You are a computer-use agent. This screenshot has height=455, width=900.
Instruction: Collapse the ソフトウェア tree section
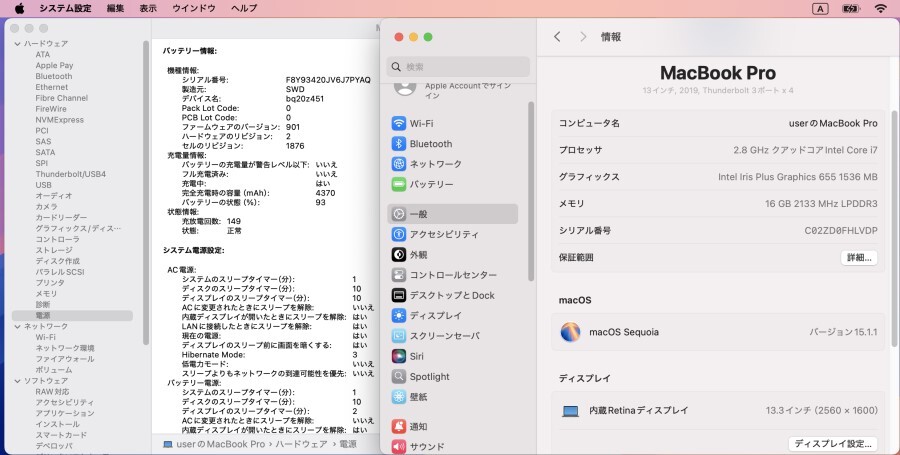point(17,381)
